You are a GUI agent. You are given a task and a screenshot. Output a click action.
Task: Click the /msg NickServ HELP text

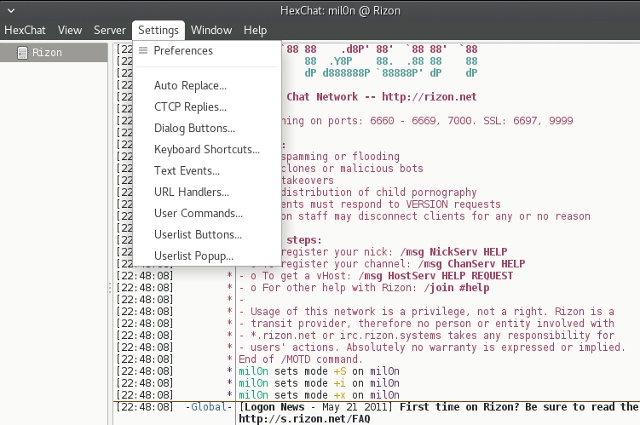point(453,252)
